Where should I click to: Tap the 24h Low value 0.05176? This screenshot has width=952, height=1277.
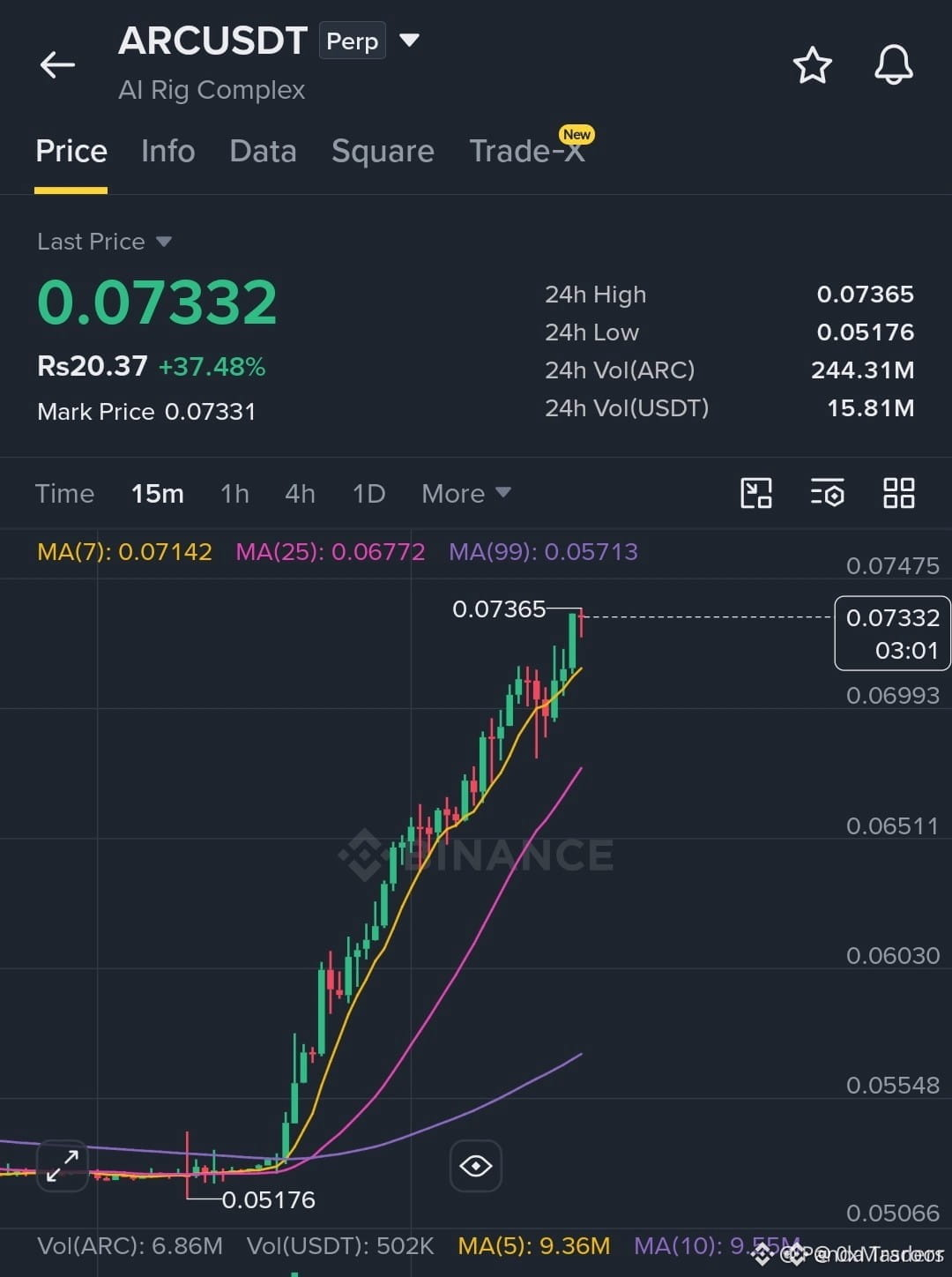(x=865, y=332)
